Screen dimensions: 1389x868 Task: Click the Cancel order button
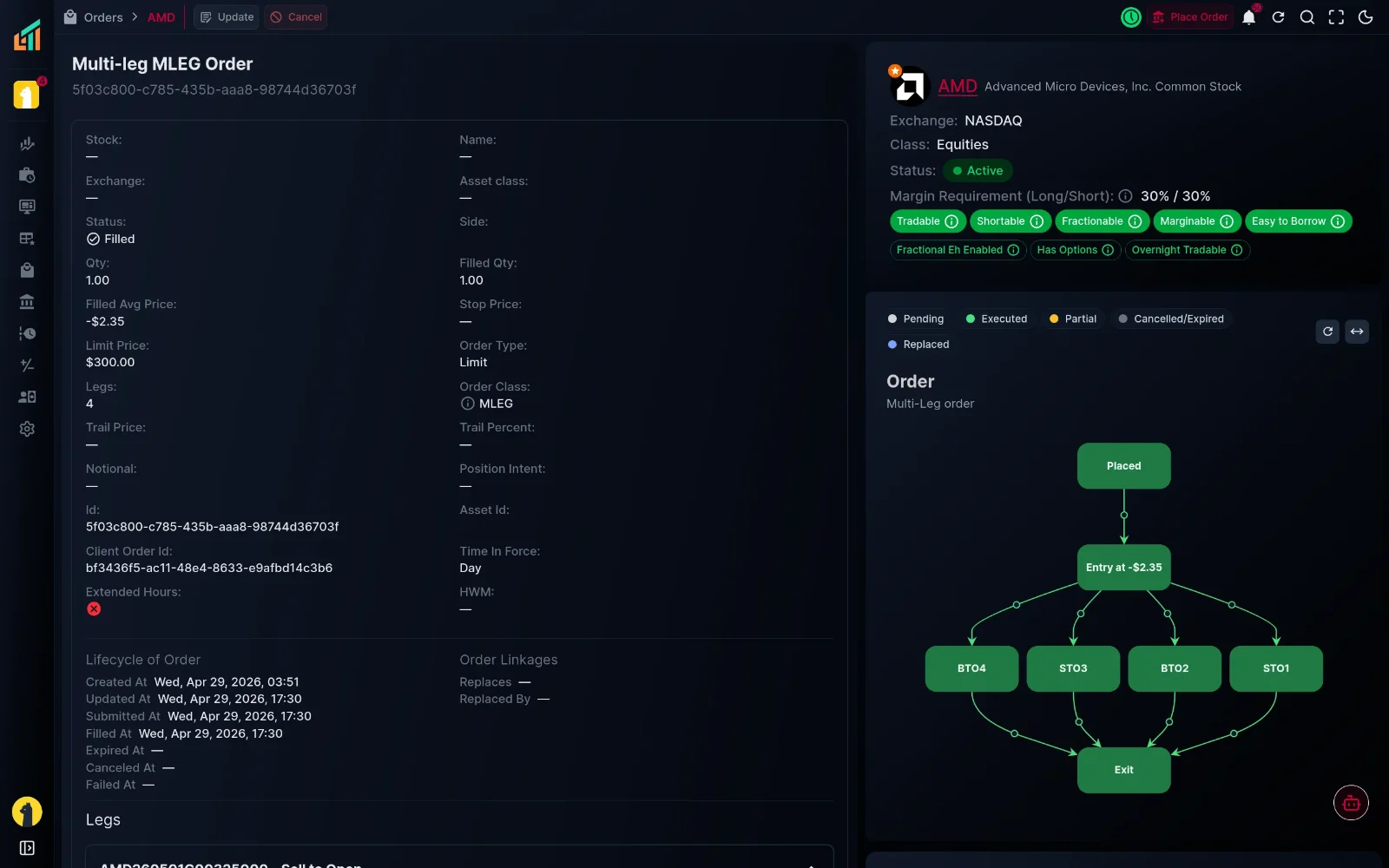(296, 17)
